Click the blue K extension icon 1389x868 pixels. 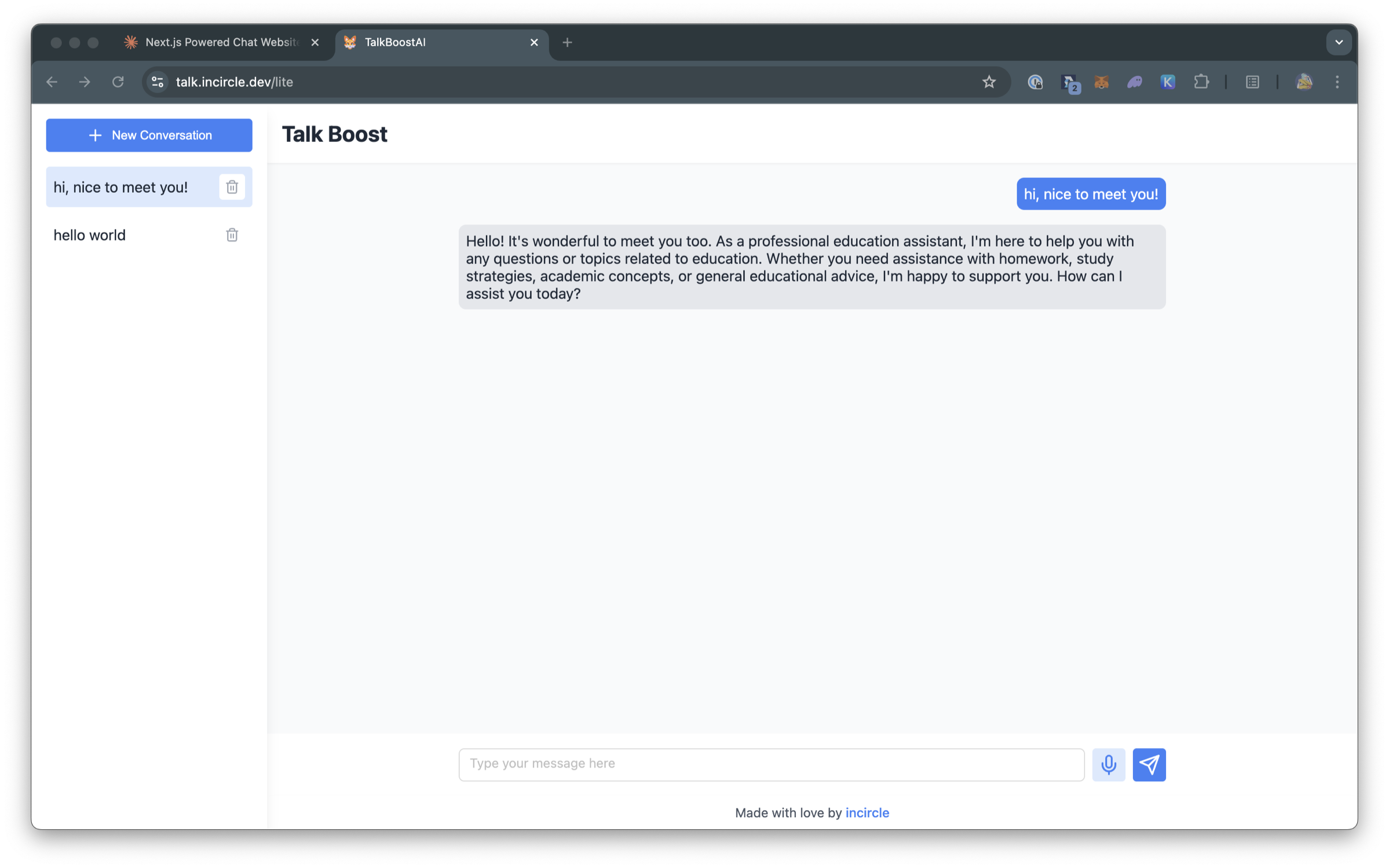(1168, 82)
